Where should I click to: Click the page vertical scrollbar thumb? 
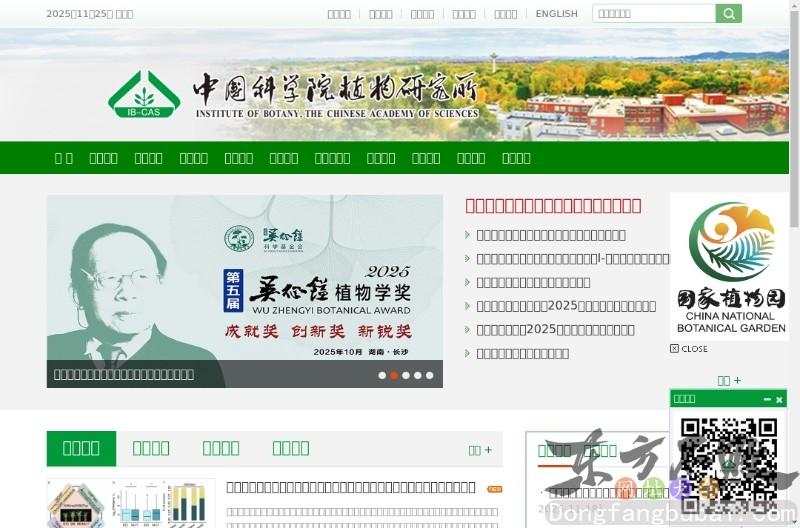[794, 117]
